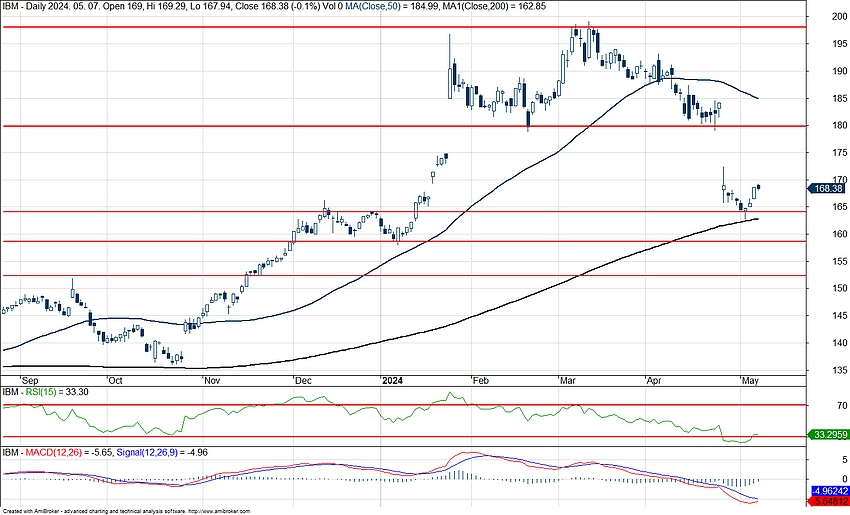Click the bold 2024 year label
The height and width of the screenshot is (515, 850).
coord(392,381)
